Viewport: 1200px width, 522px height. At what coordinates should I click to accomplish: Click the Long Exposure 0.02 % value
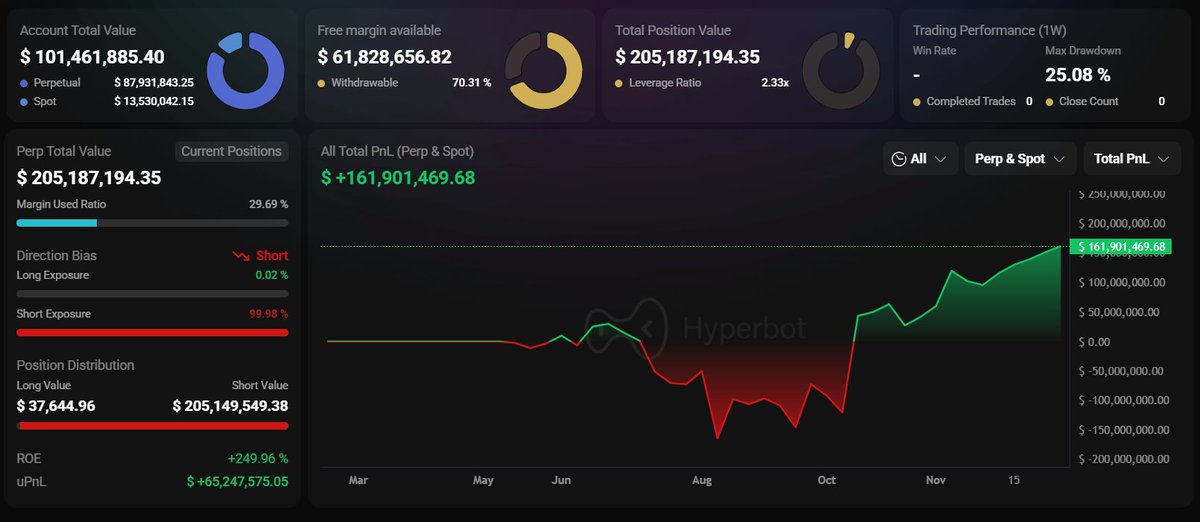(272, 275)
